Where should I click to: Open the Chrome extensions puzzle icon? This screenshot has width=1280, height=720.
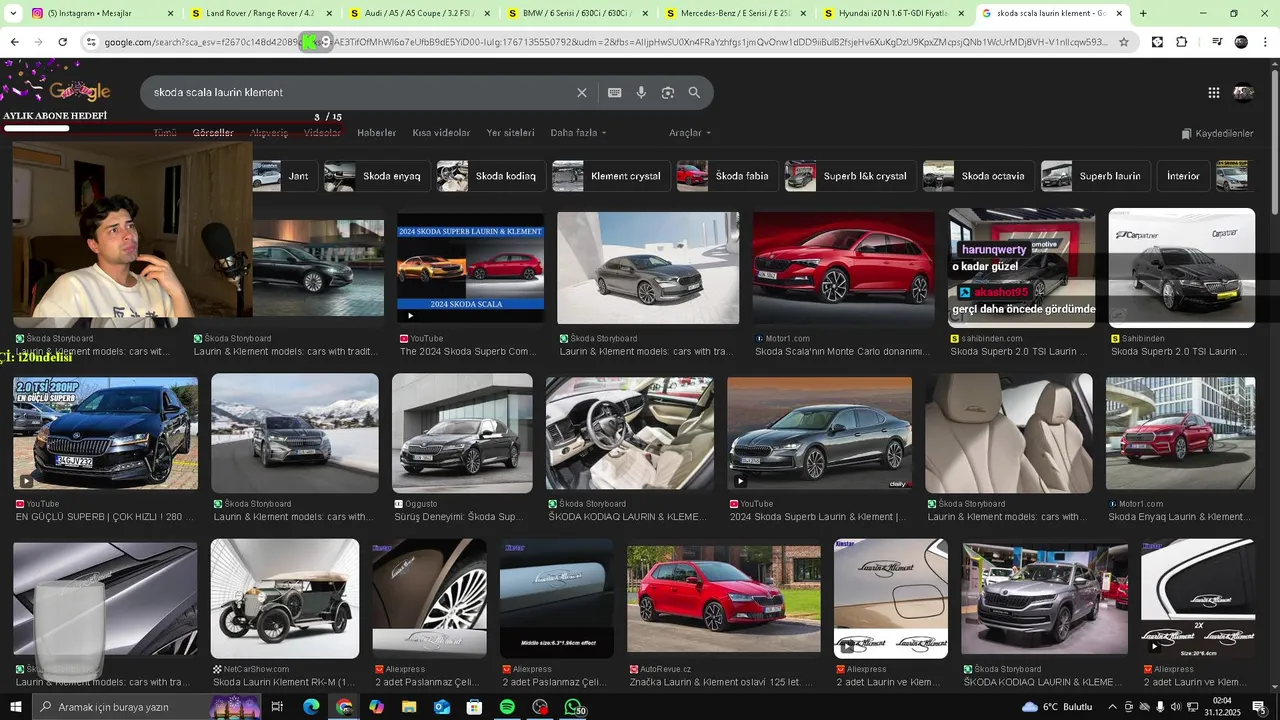click(x=1182, y=42)
